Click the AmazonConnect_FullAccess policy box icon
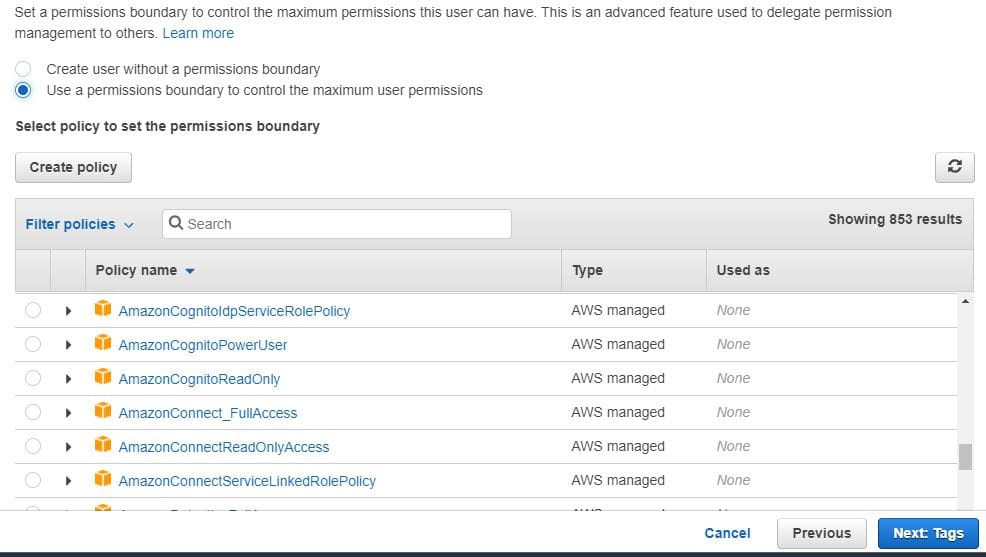 pos(102,412)
